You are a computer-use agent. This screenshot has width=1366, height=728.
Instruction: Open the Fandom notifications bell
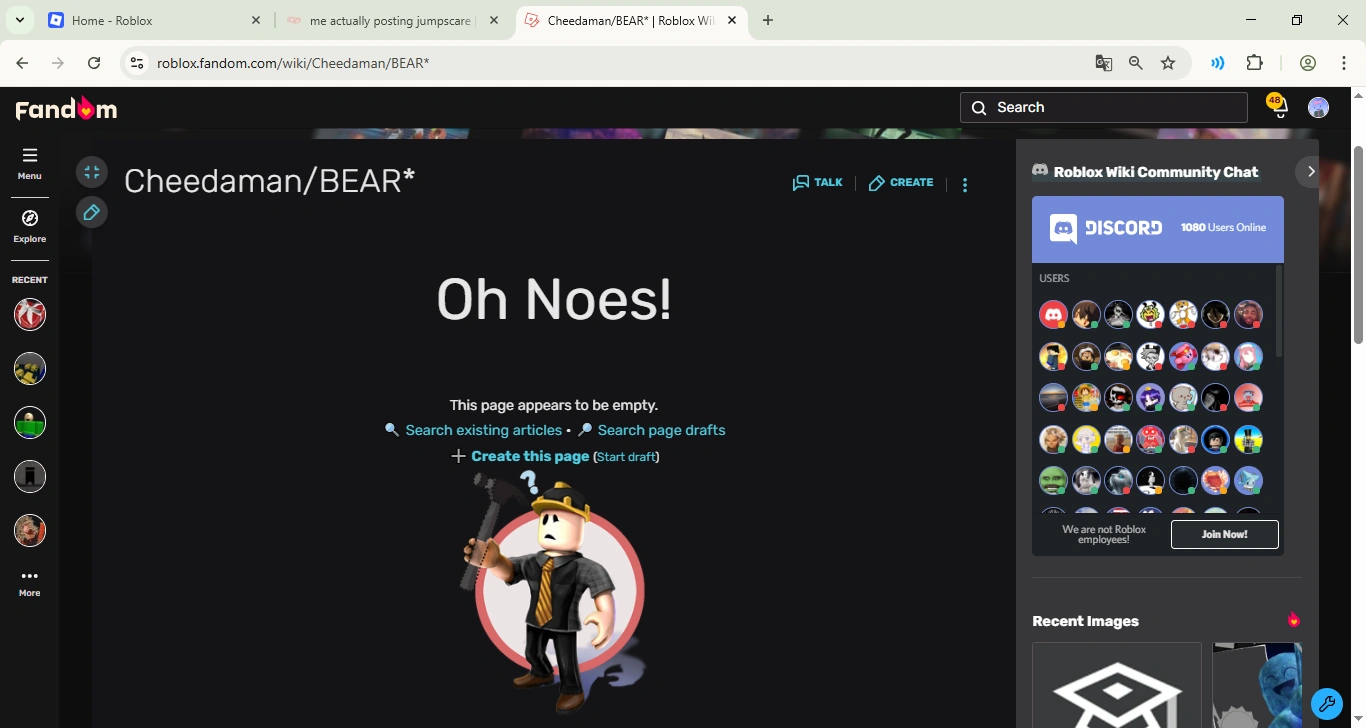click(x=1277, y=107)
